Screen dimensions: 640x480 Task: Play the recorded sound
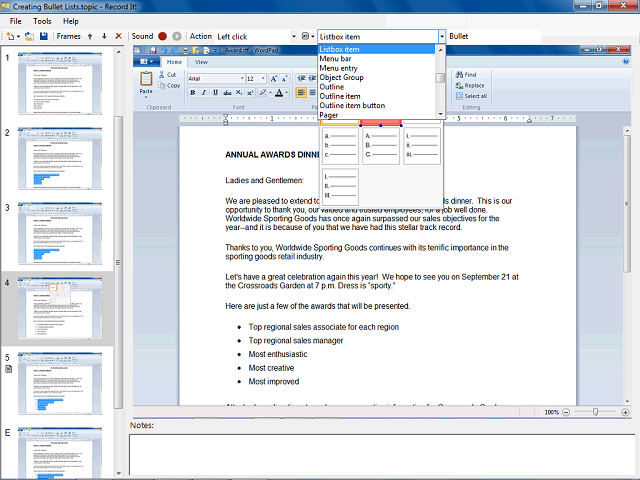(x=177, y=36)
